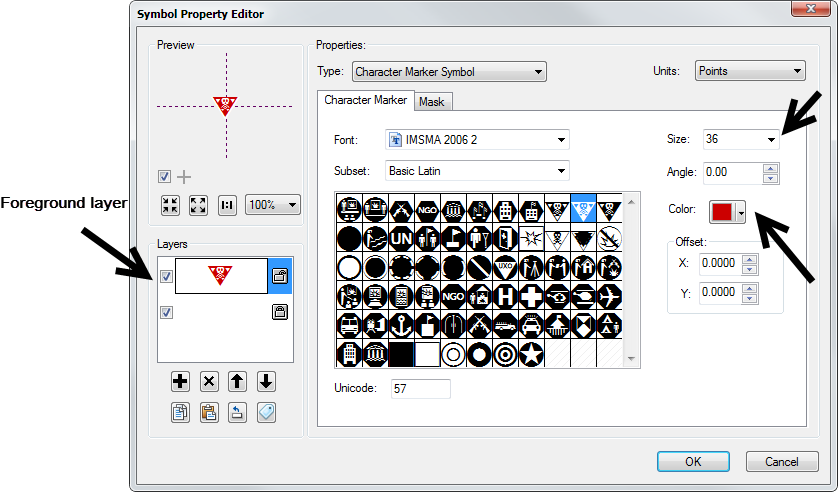The width and height of the screenshot is (838, 492).
Task: Click the Add Layer plus button
Action: (180, 381)
